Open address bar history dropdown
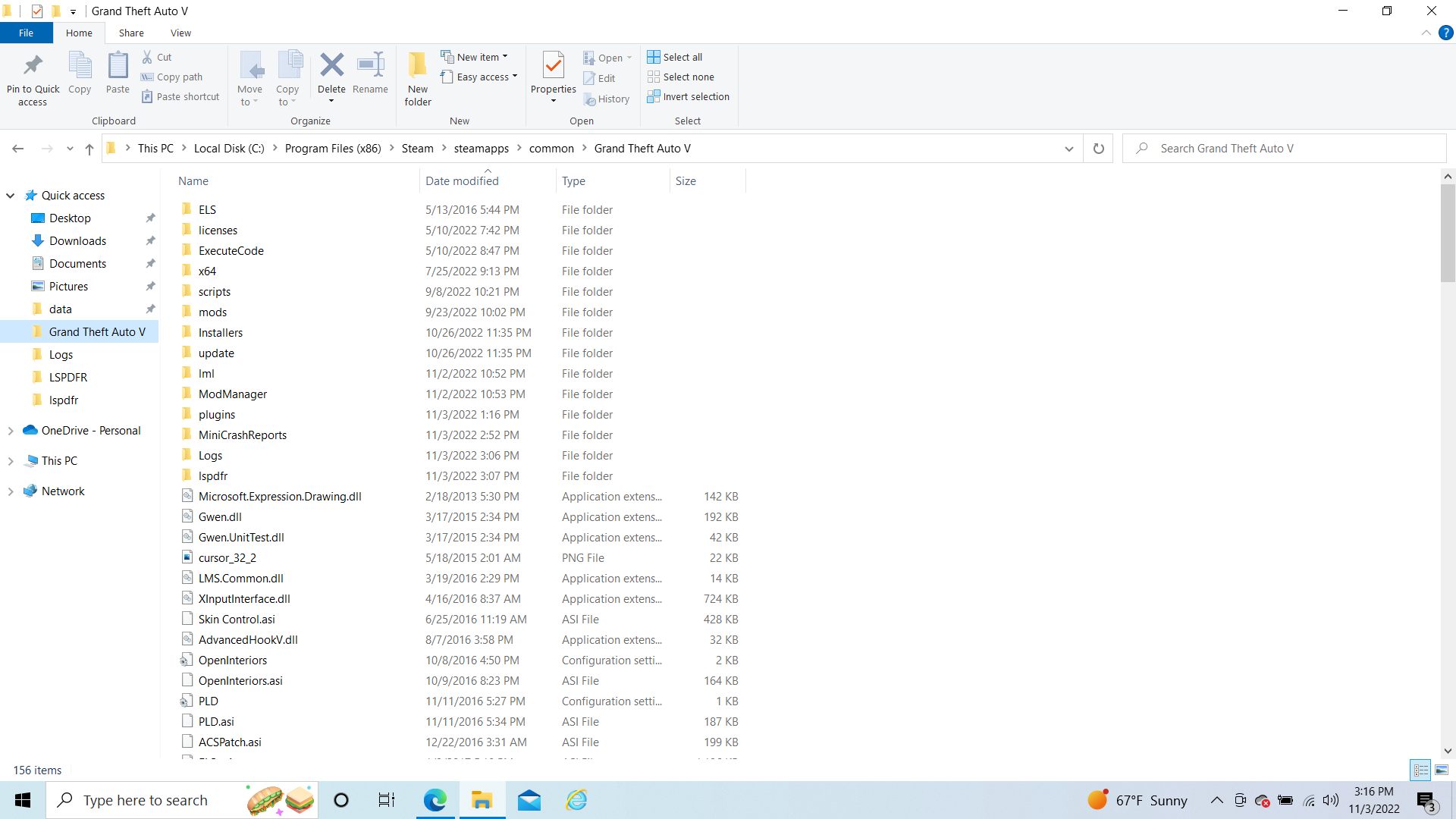 click(1069, 149)
